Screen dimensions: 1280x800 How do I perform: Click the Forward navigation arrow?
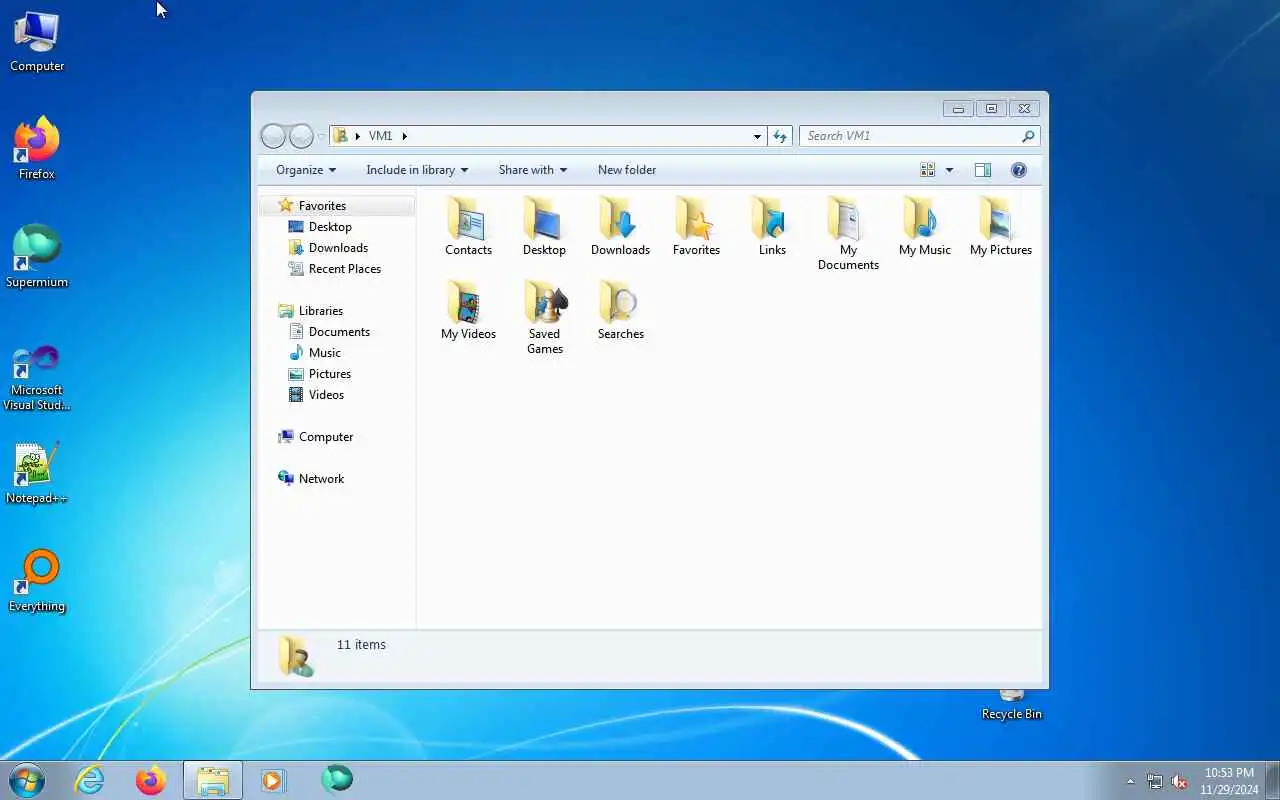coord(301,136)
